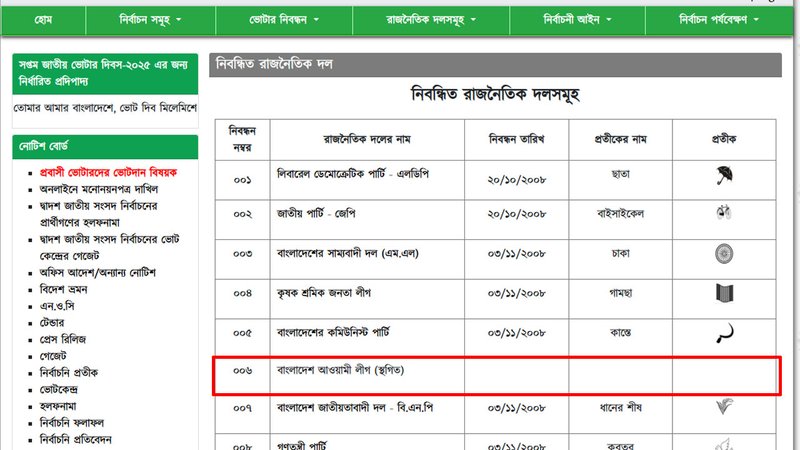Open the ভোটকেন্দ্র sidebar link
Image resolution: width=800 pixels, height=450 pixels.
click(65, 388)
